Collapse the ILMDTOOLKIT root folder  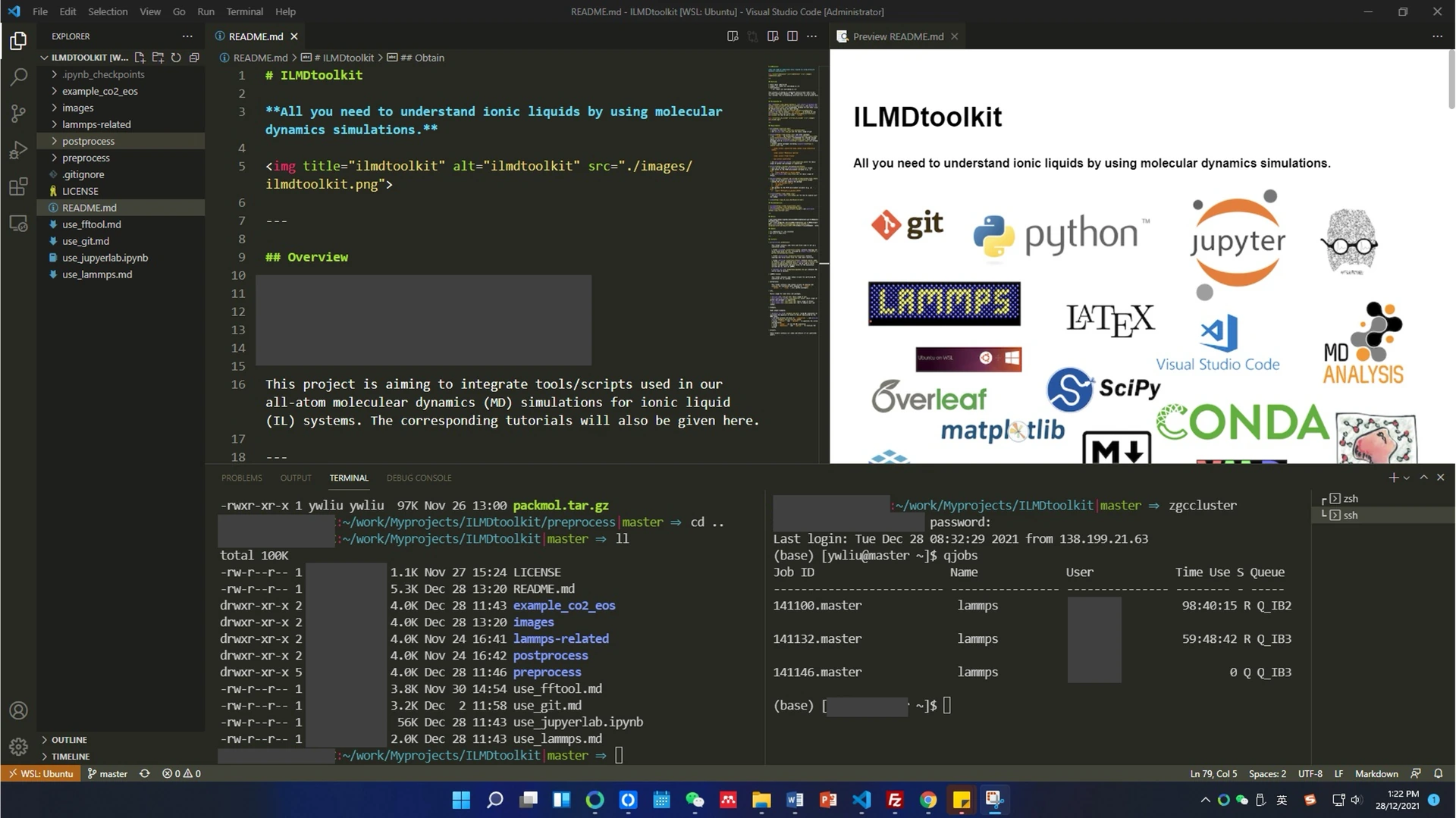click(x=83, y=58)
